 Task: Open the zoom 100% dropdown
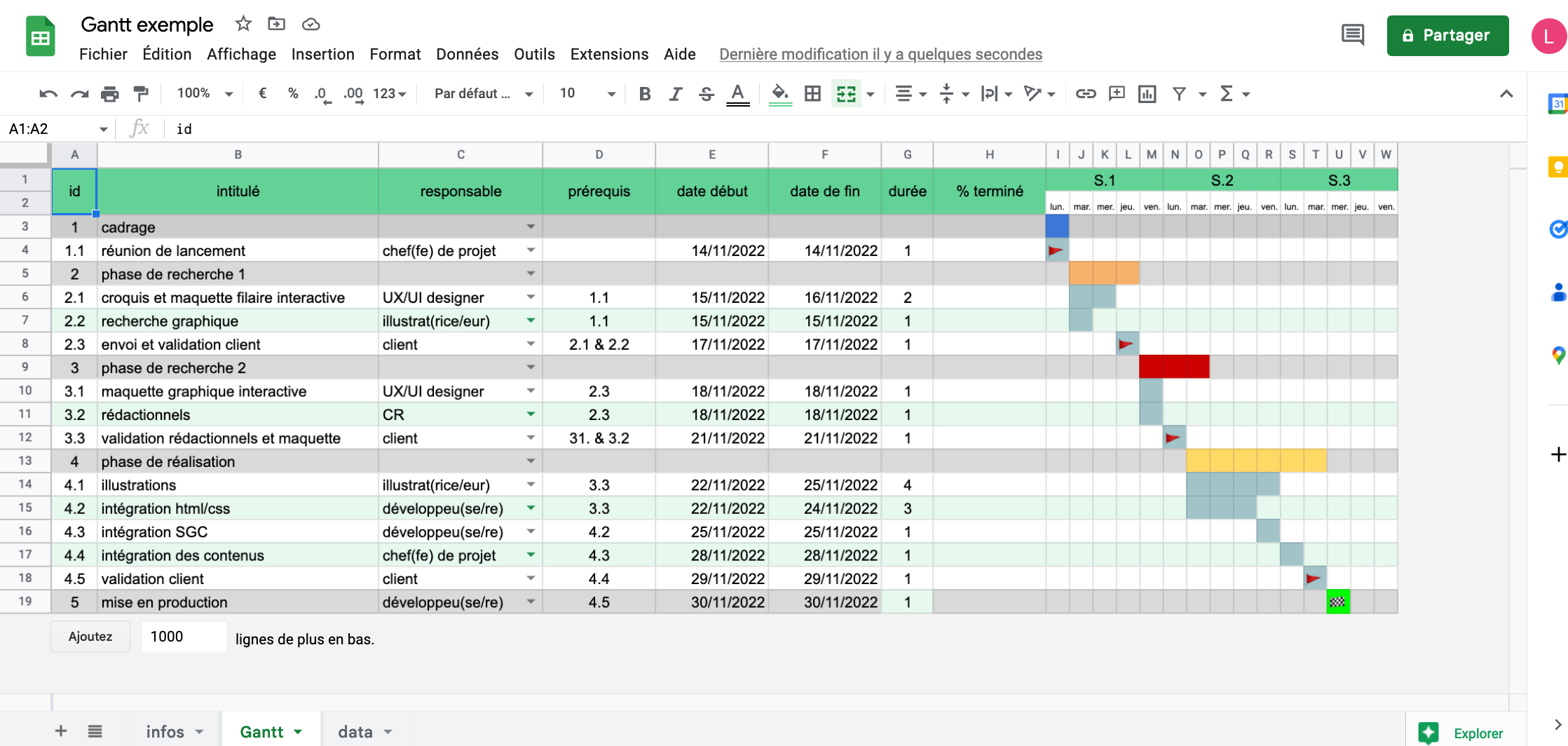[x=205, y=93]
